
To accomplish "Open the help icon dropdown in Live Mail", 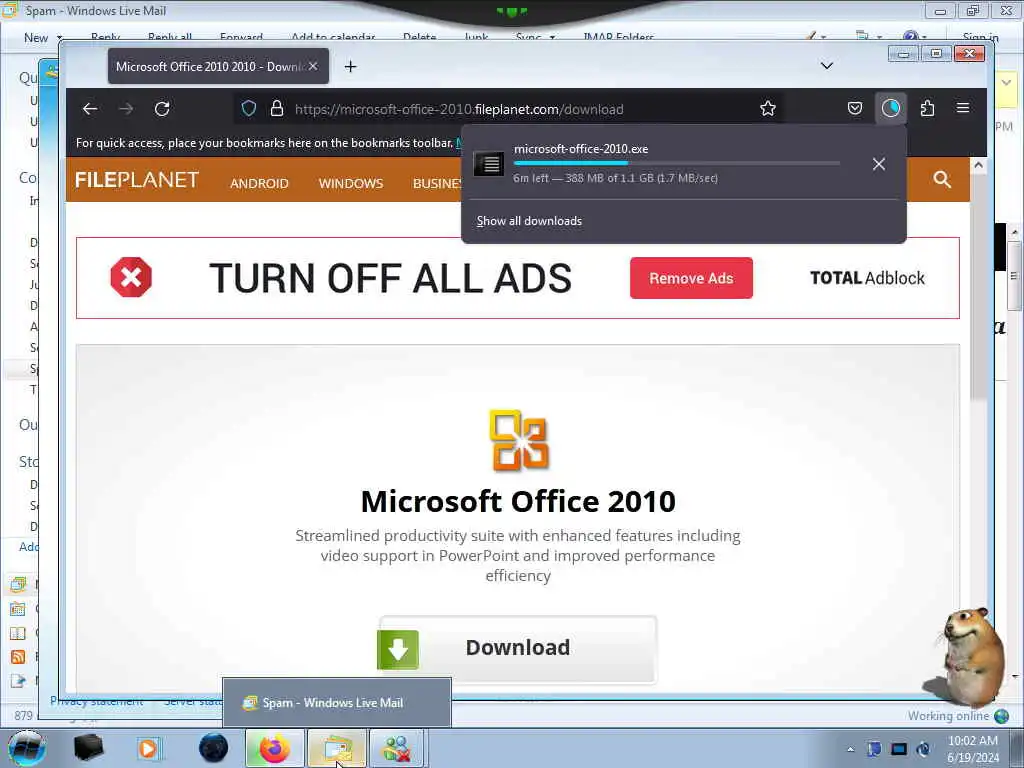I will (914, 37).
